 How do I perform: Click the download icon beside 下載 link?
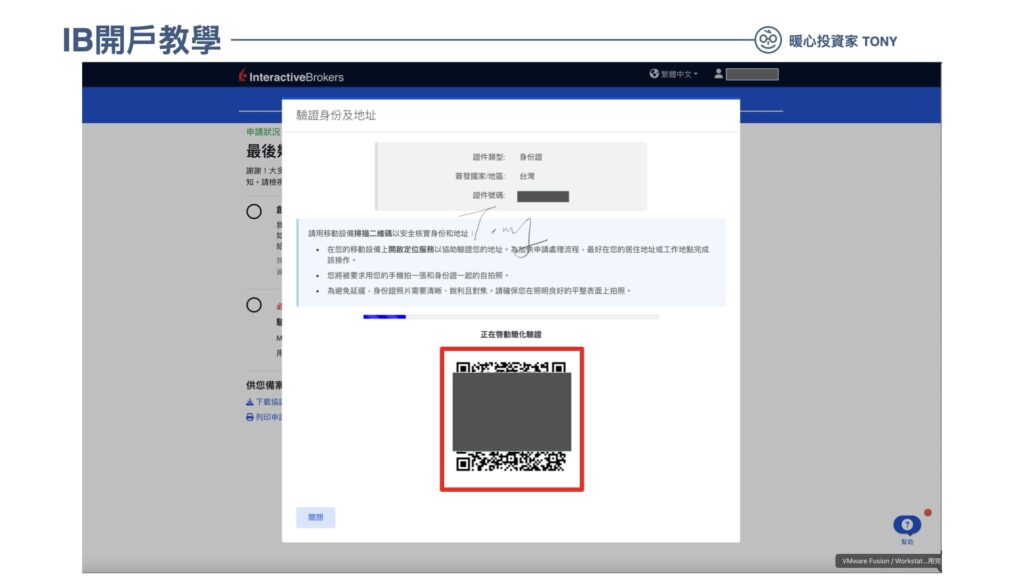[x=249, y=402]
